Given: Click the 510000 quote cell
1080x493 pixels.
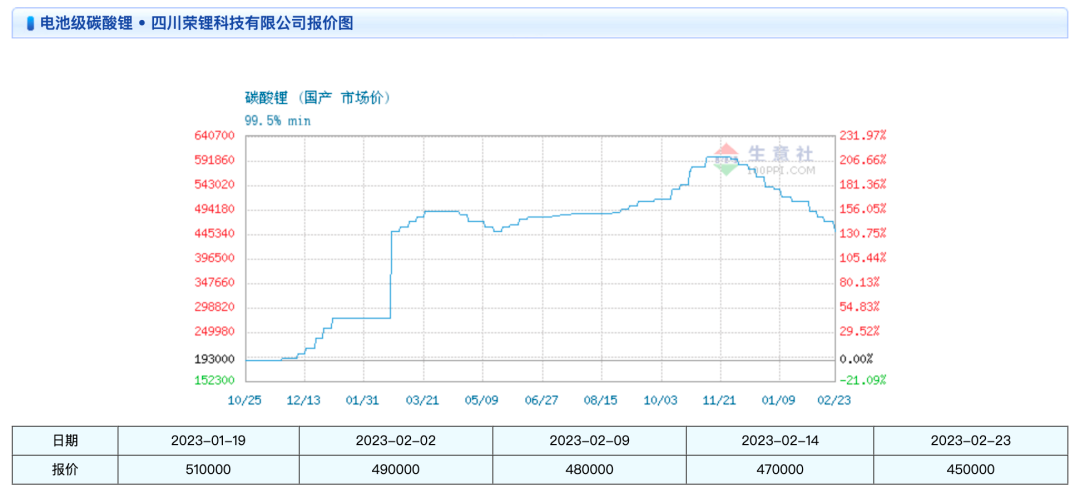Looking at the screenshot, I should click(209, 470).
